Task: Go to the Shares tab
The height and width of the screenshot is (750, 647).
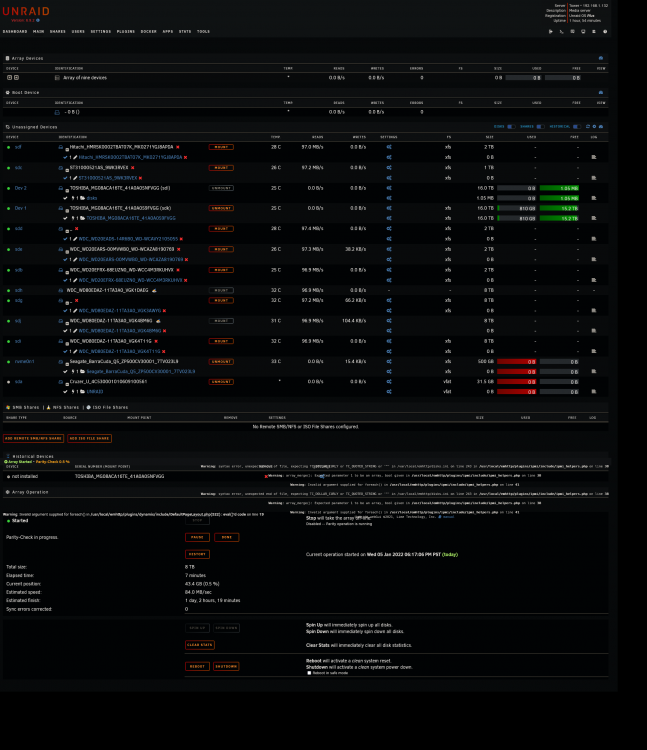Action: point(57,32)
